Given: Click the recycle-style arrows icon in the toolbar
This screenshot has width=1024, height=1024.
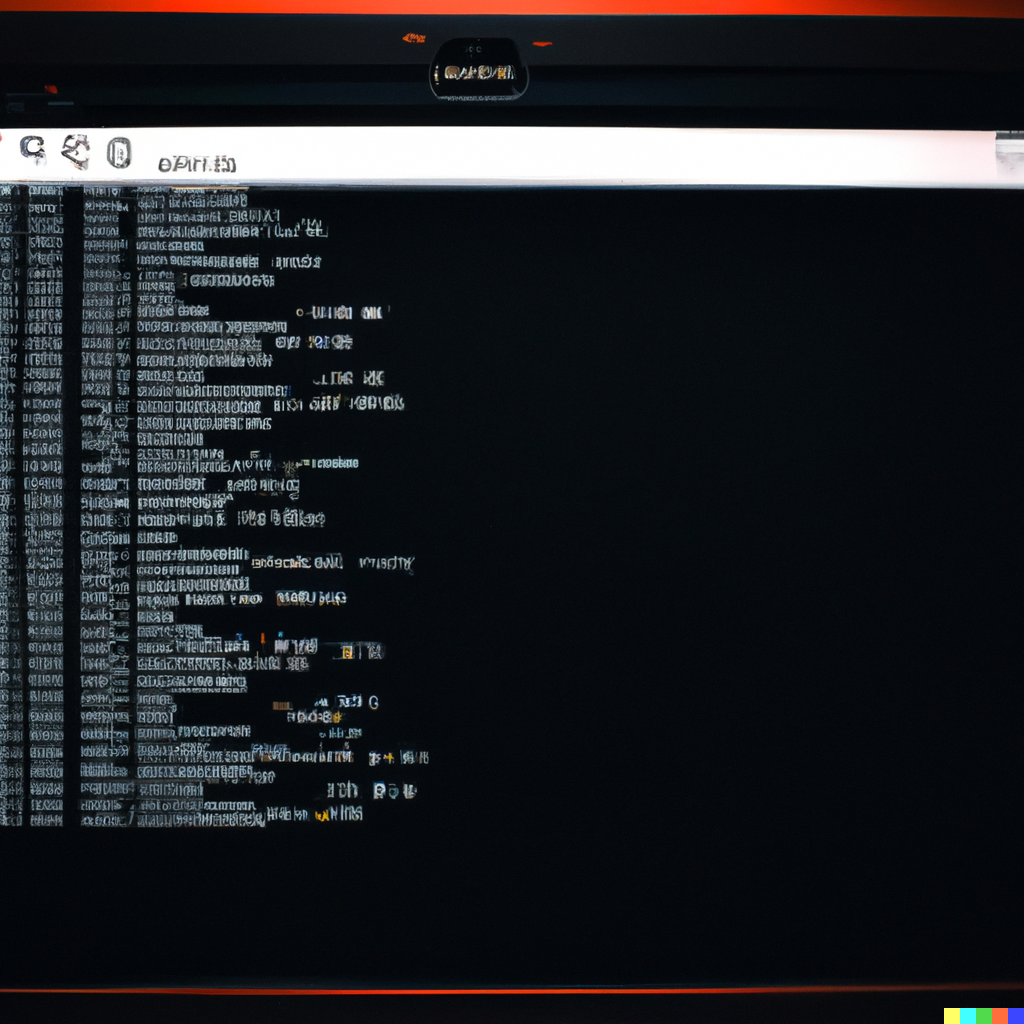Looking at the screenshot, I should (76, 153).
